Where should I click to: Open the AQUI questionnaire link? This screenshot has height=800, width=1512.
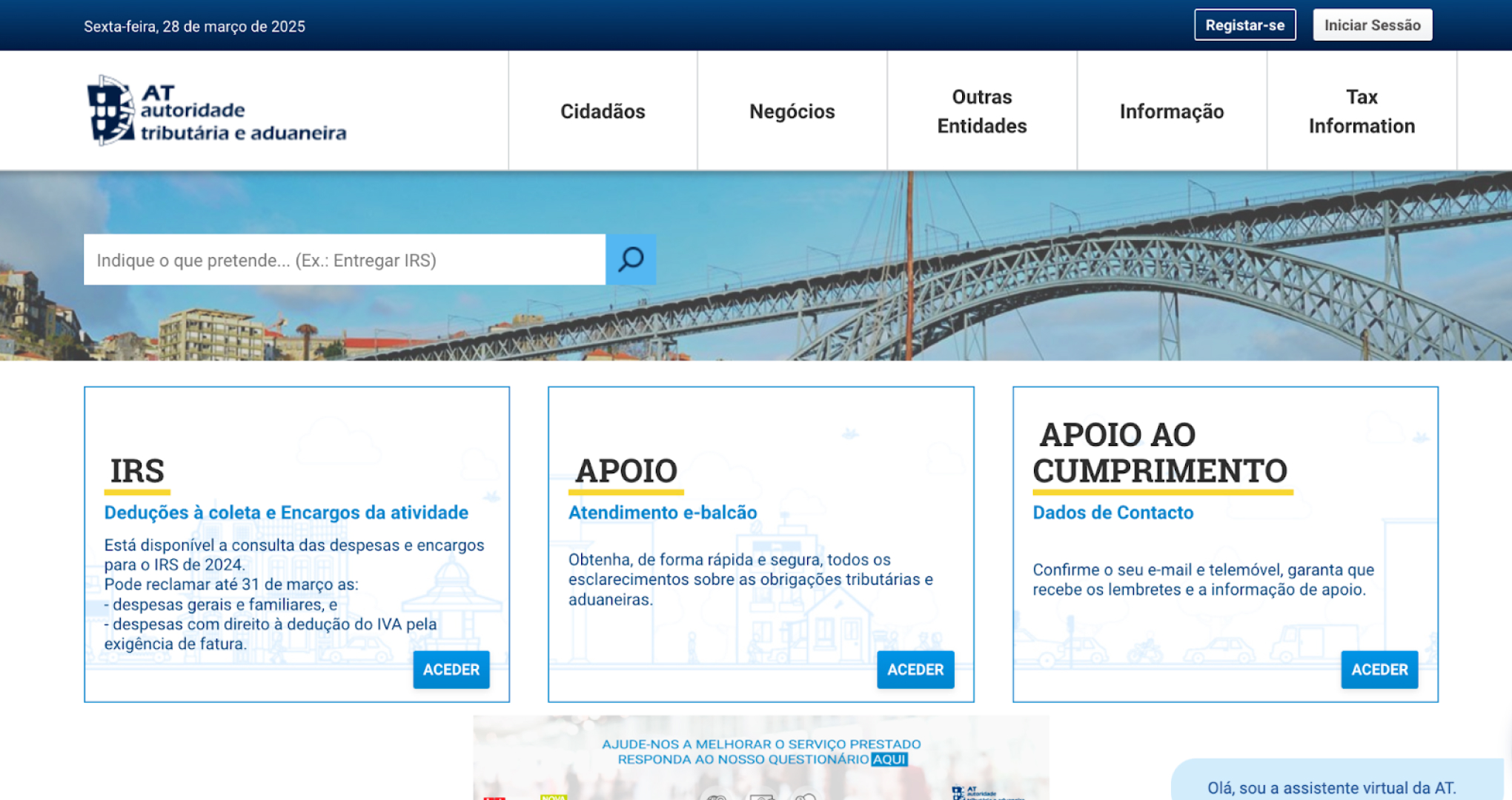point(889,759)
